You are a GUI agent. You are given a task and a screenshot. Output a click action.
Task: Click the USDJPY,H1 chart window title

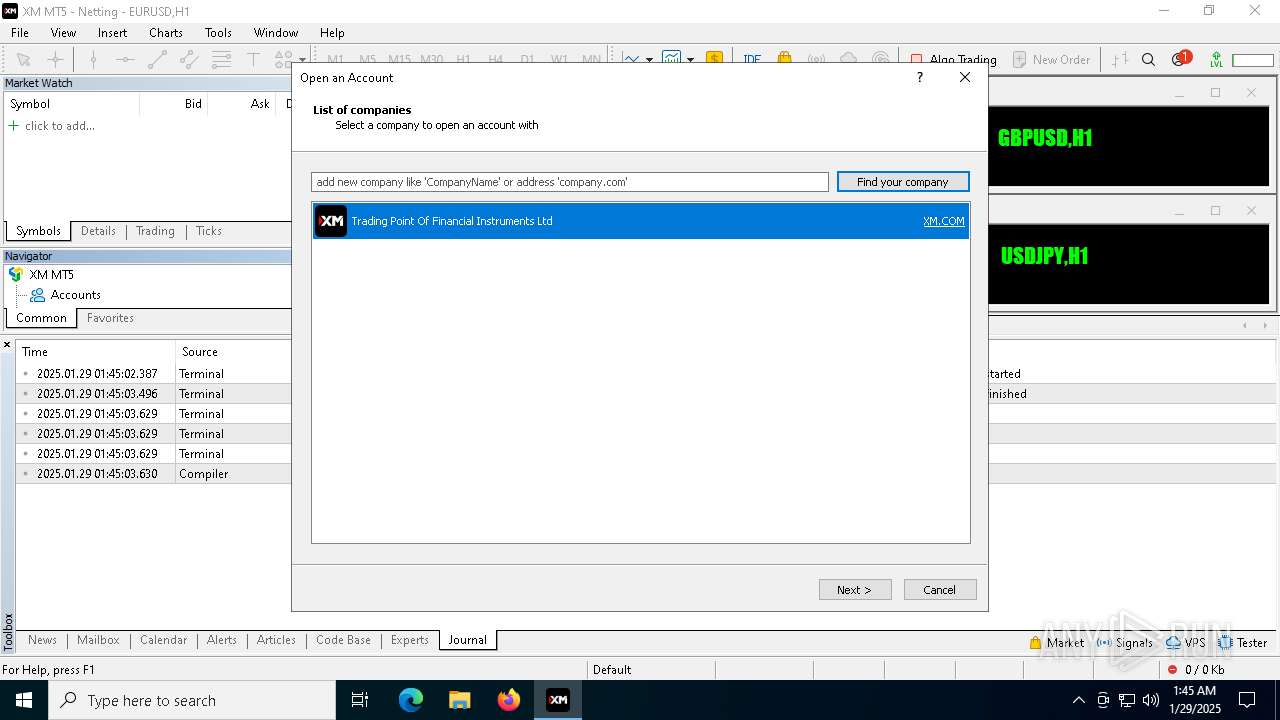point(1044,256)
